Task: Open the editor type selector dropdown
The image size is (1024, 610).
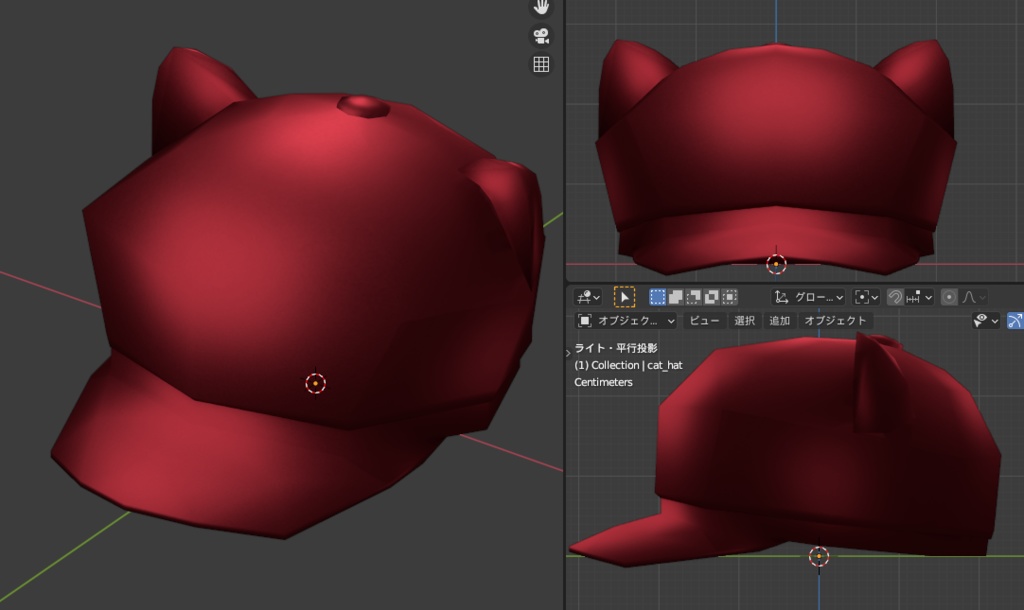Action: [x=588, y=297]
